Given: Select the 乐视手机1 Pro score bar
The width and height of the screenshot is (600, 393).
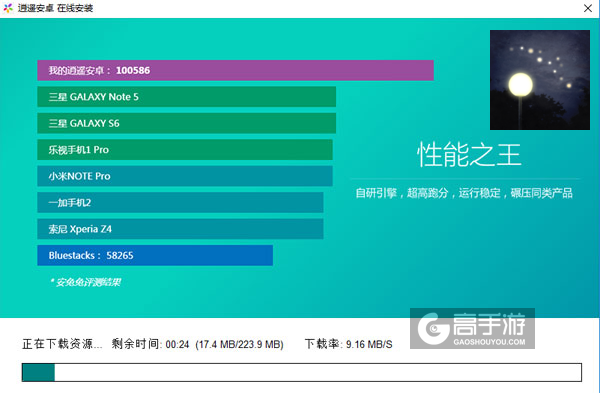Looking at the screenshot, I should pos(185,150).
